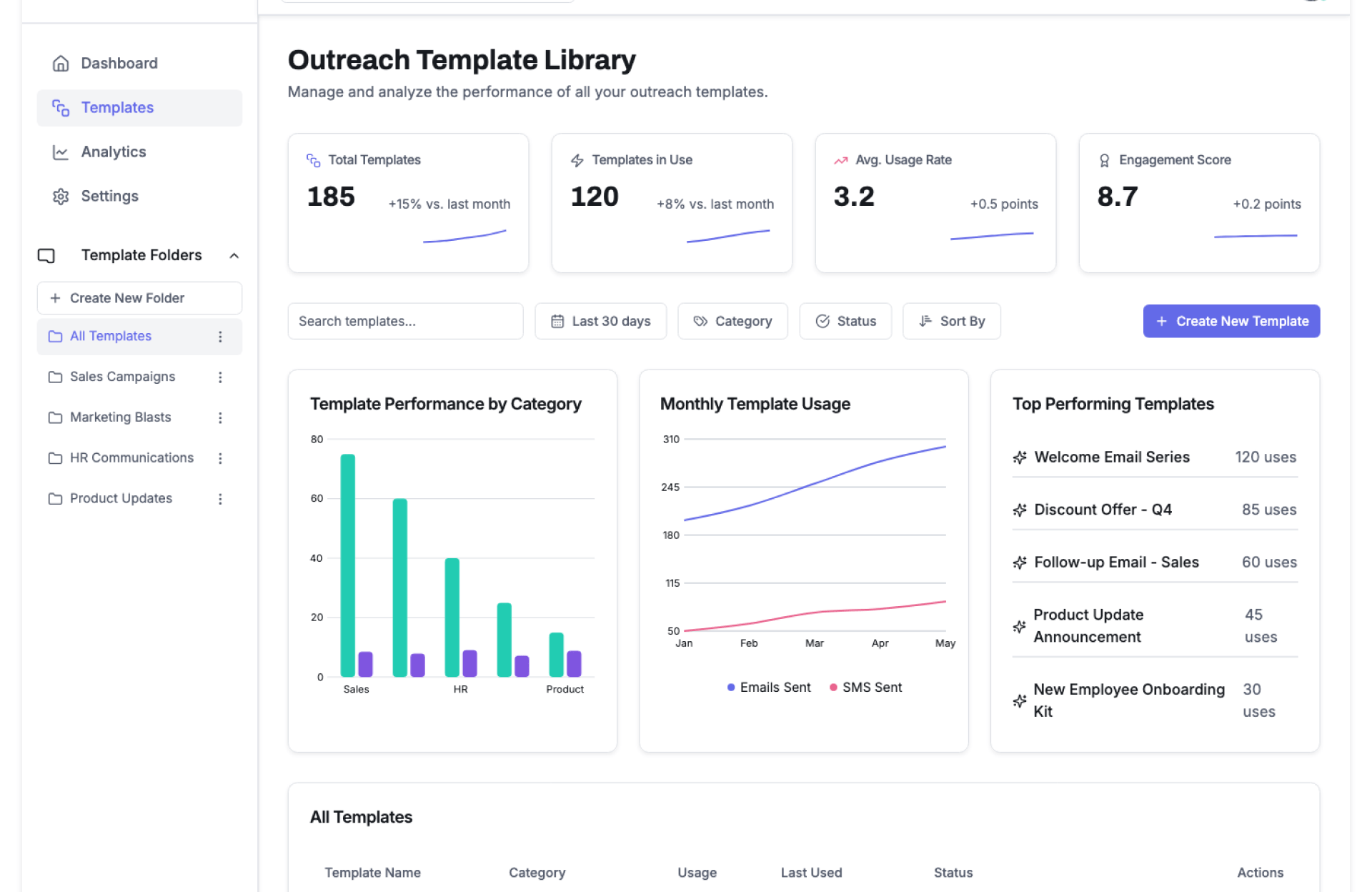The height and width of the screenshot is (892, 1372).
Task: Open HR Communications three-dot menu
Action: pyautogui.click(x=220, y=458)
